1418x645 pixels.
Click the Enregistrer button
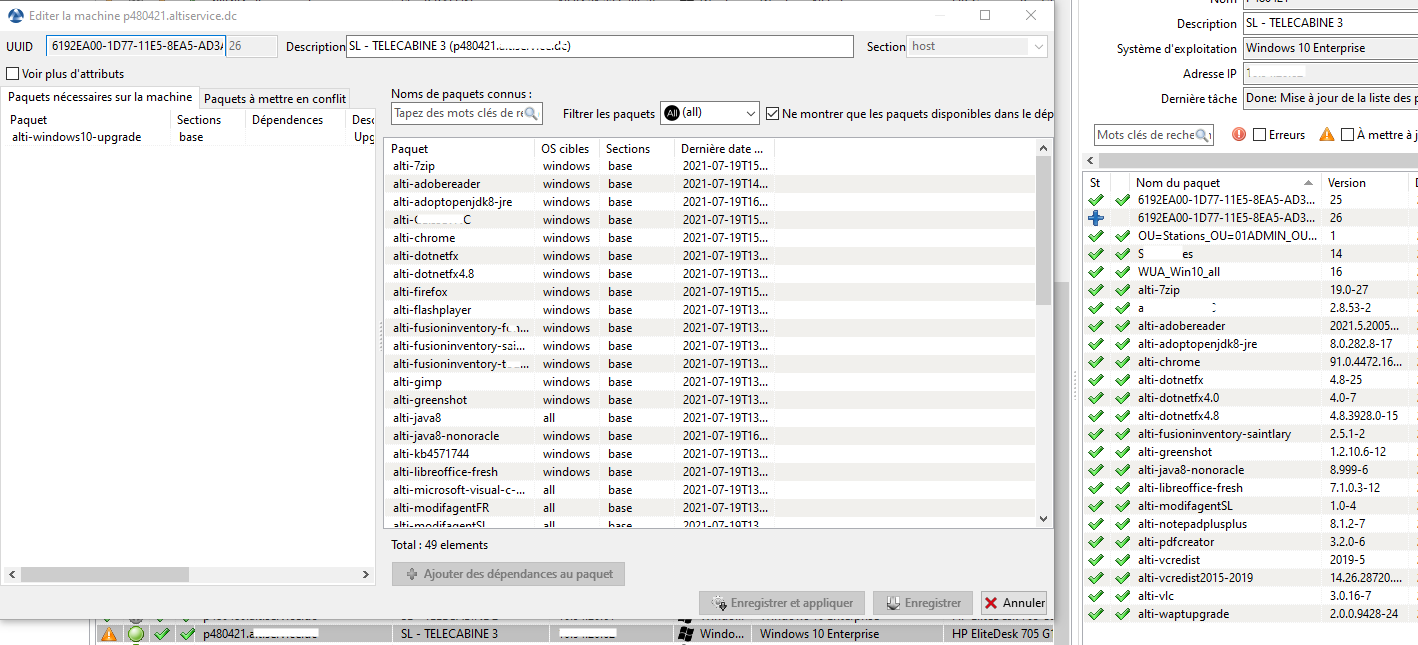922,603
